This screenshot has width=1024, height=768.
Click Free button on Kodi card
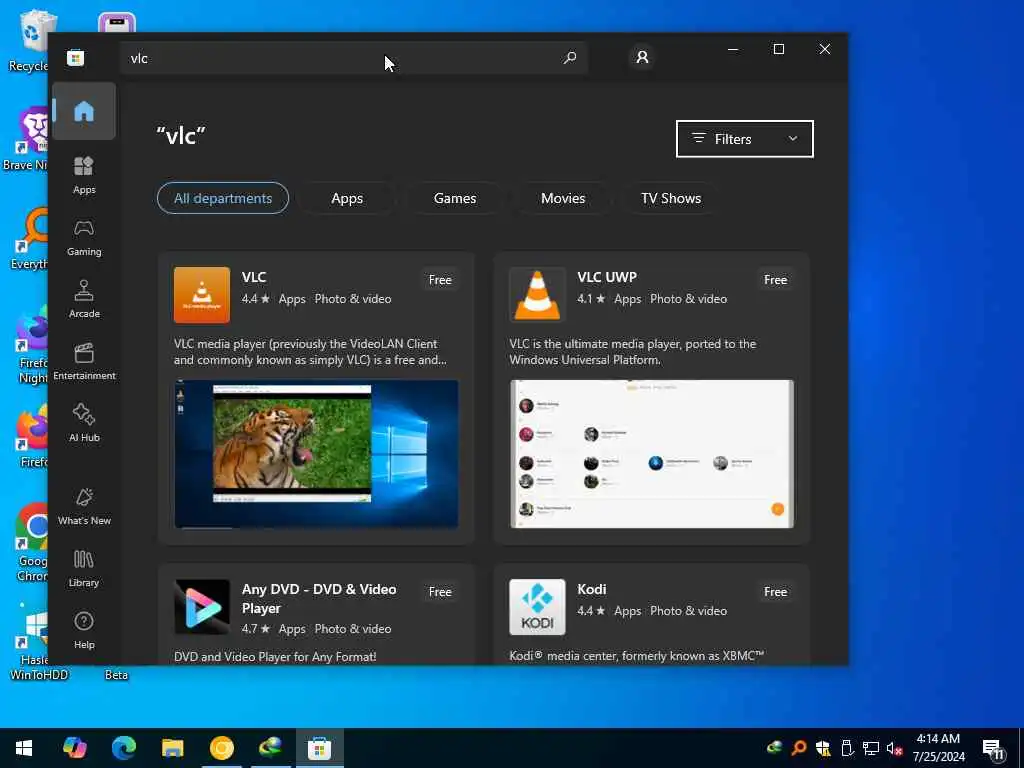click(775, 592)
